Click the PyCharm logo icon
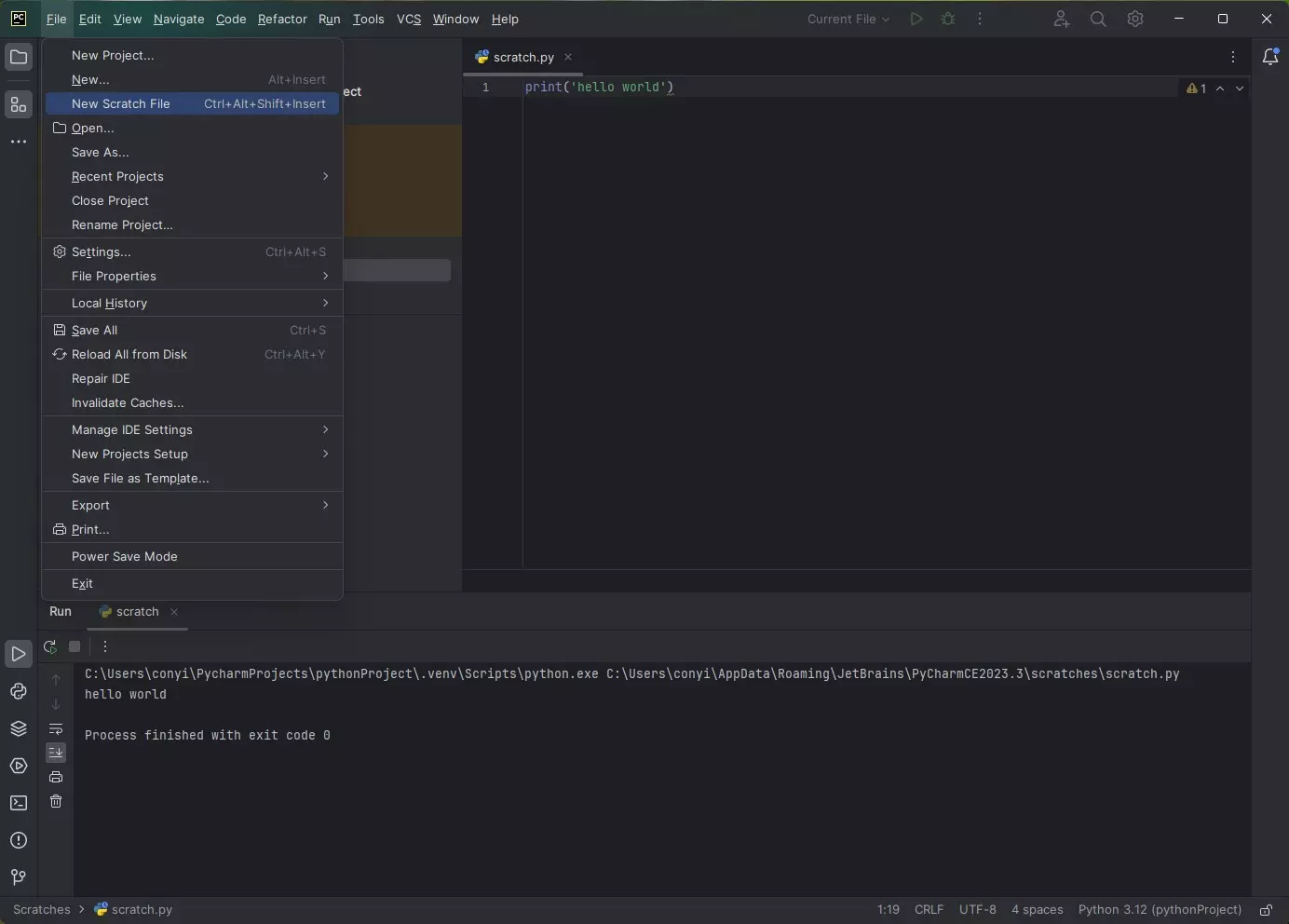 tap(19, 19)
